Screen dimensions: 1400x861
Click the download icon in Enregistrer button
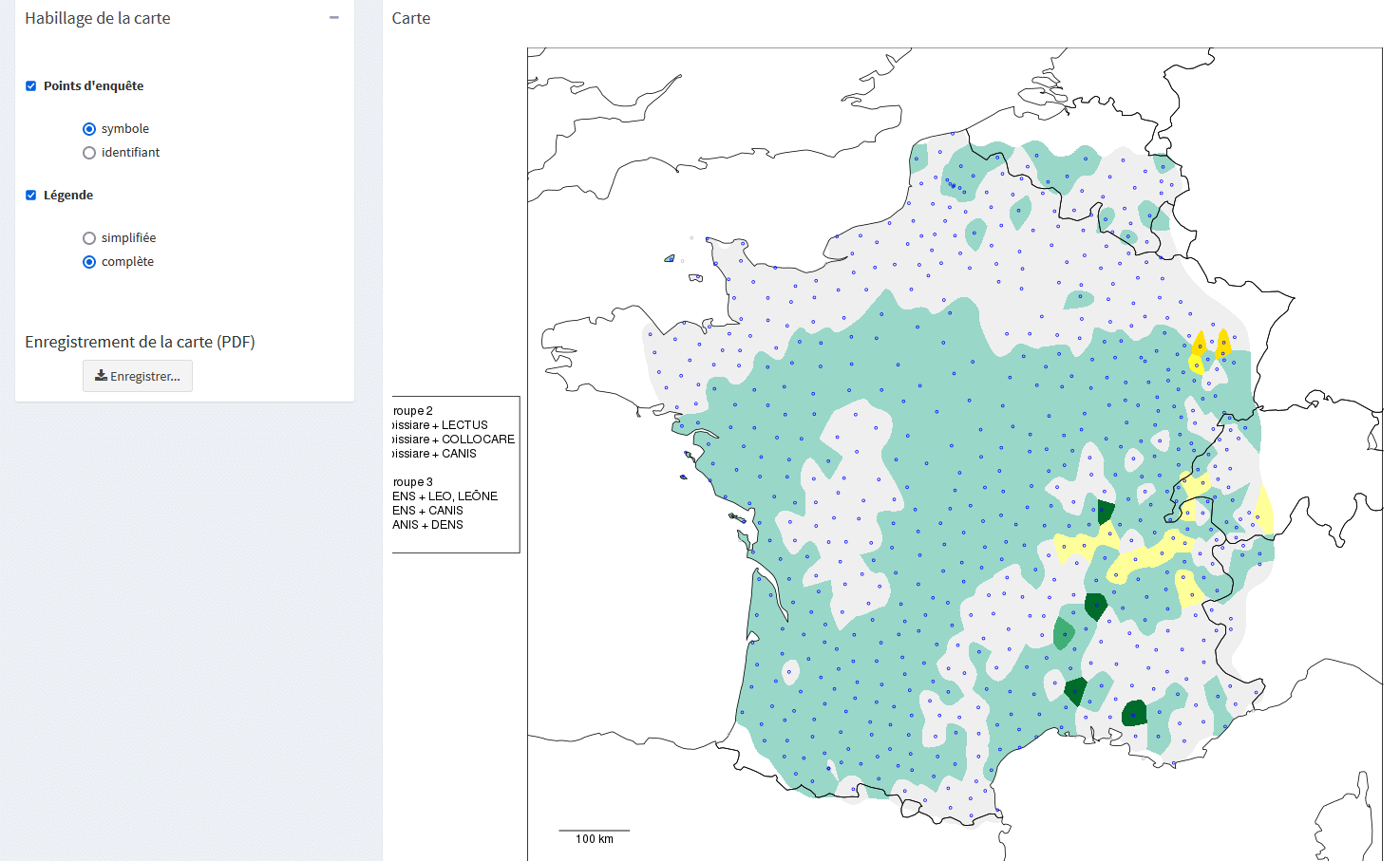[x=101, y=376]
